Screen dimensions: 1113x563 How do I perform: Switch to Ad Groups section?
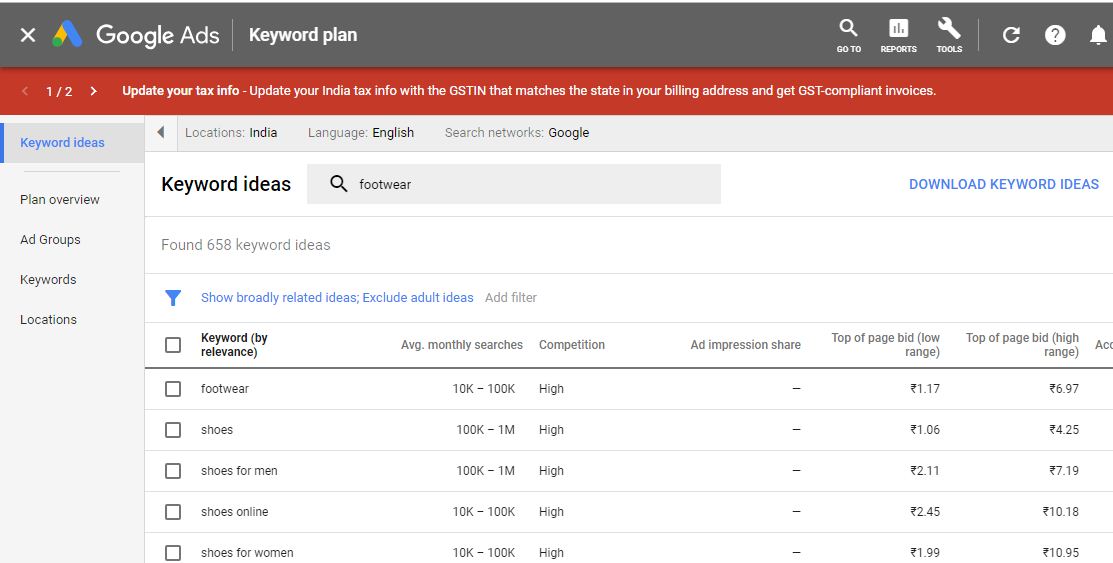50,240
